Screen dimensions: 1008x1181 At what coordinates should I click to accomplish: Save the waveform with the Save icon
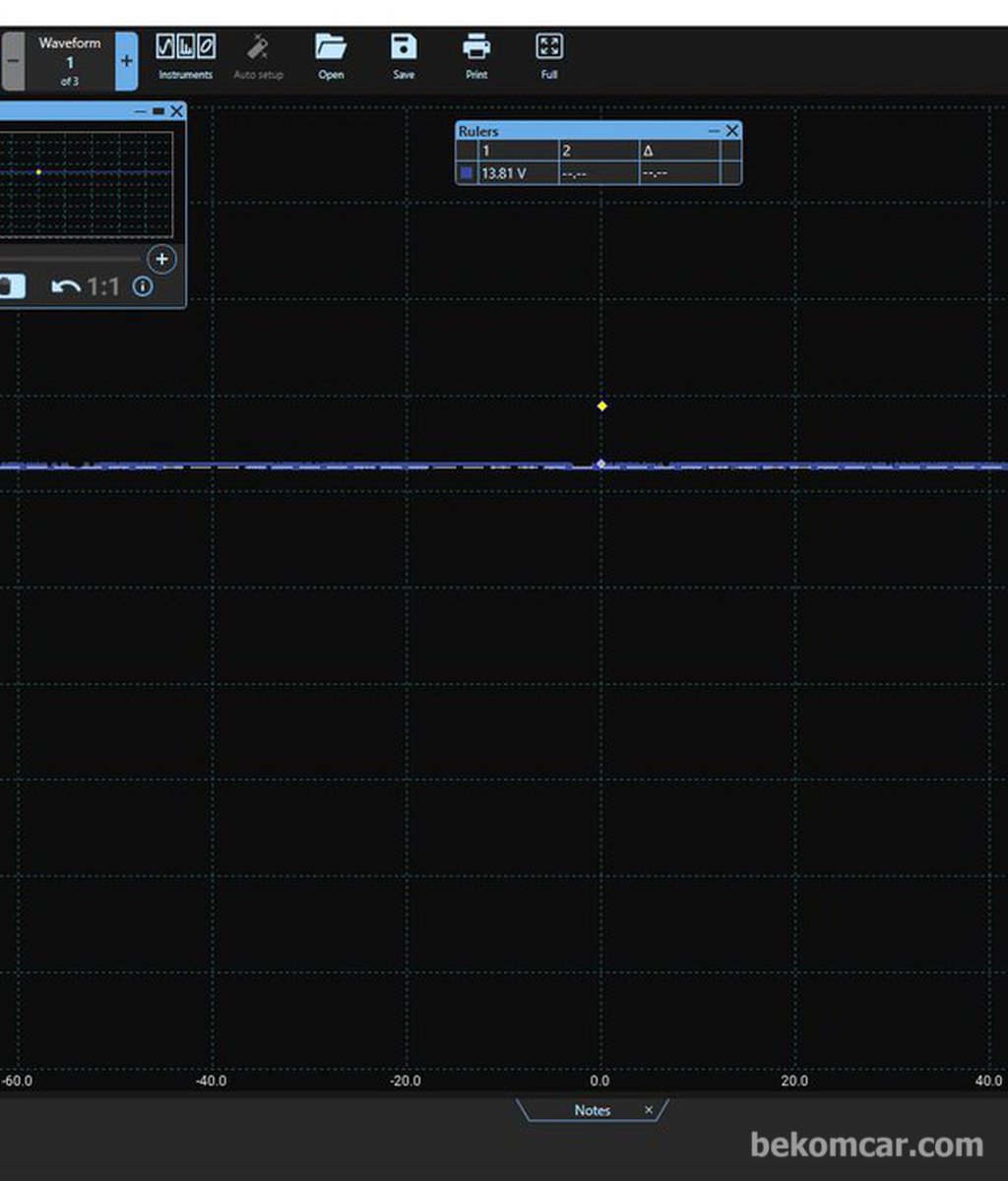(404, 57)
